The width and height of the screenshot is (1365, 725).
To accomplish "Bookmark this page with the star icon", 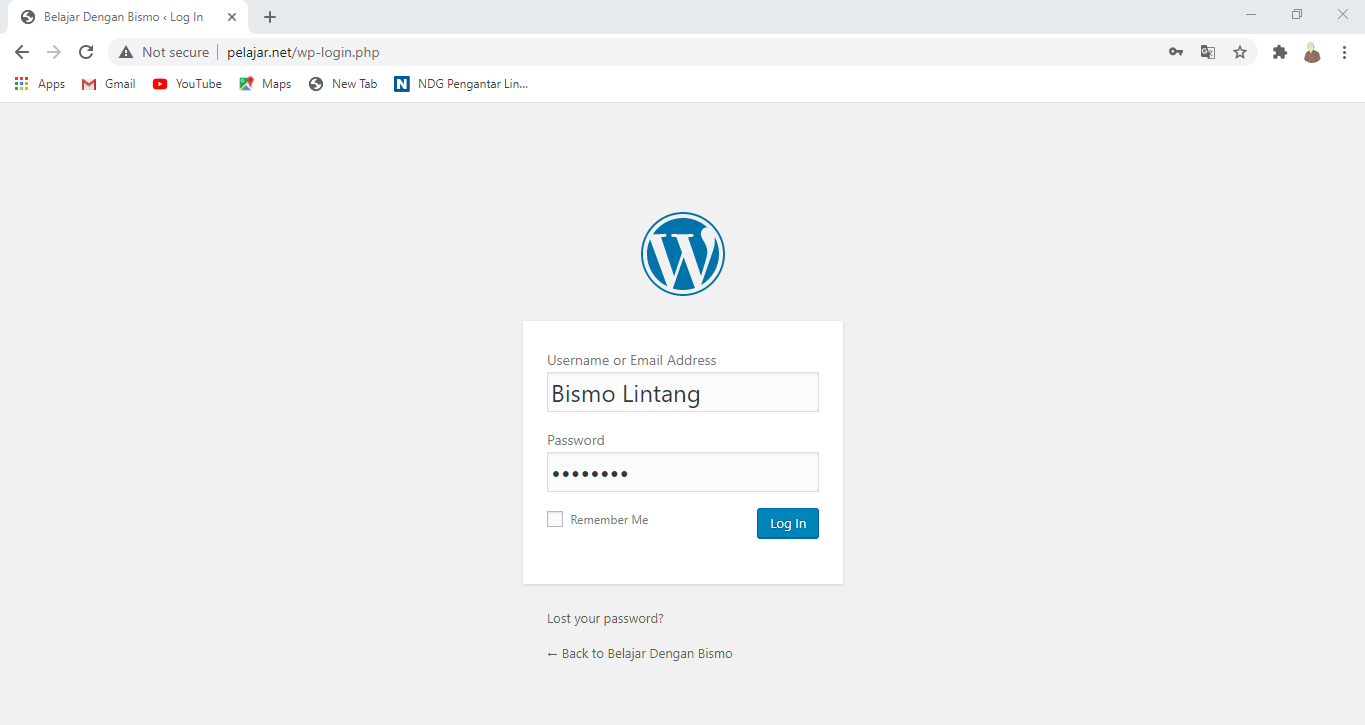I will click(1240, 52).
